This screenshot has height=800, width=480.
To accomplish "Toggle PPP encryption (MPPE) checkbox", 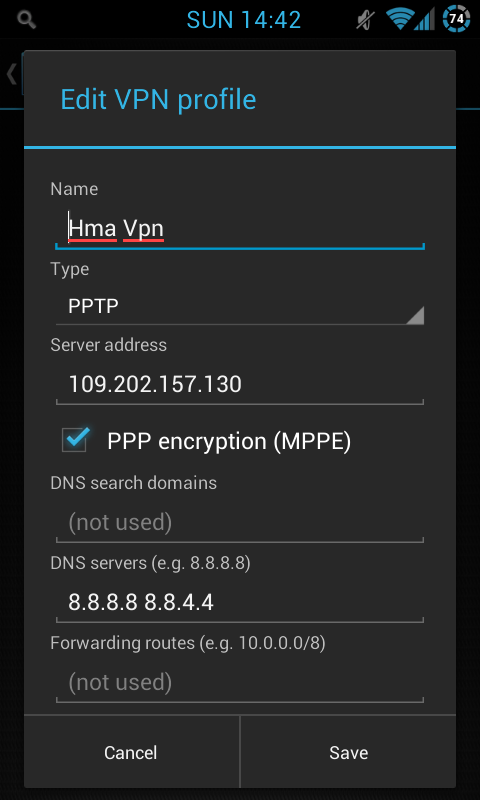I will [75, 439].
